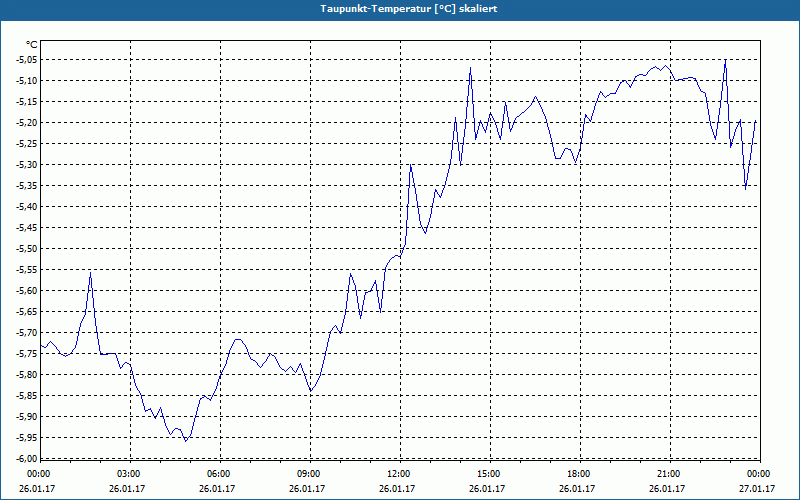Pick the '26.01.17' date under 15:00

[487, 488]
